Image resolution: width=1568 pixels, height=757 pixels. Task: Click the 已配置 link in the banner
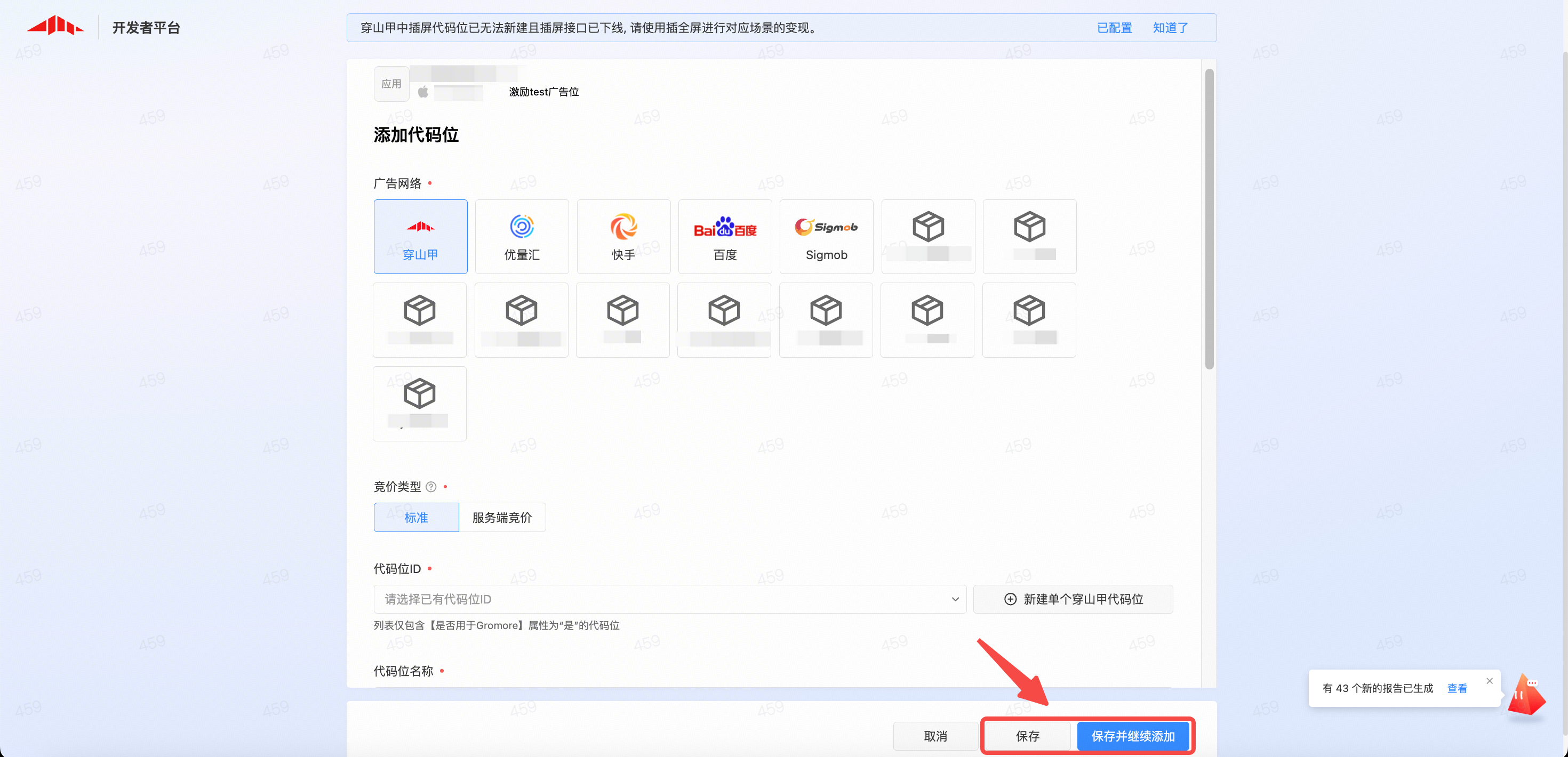pyautogui.click(x=1114, y=28)
